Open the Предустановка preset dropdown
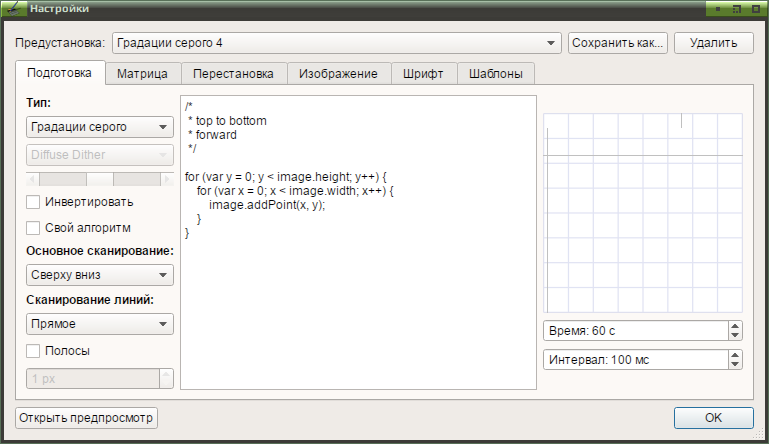Image resolution: width=769 pixels, height=444 pixels. pyautogui.click(x=337, y=43)
